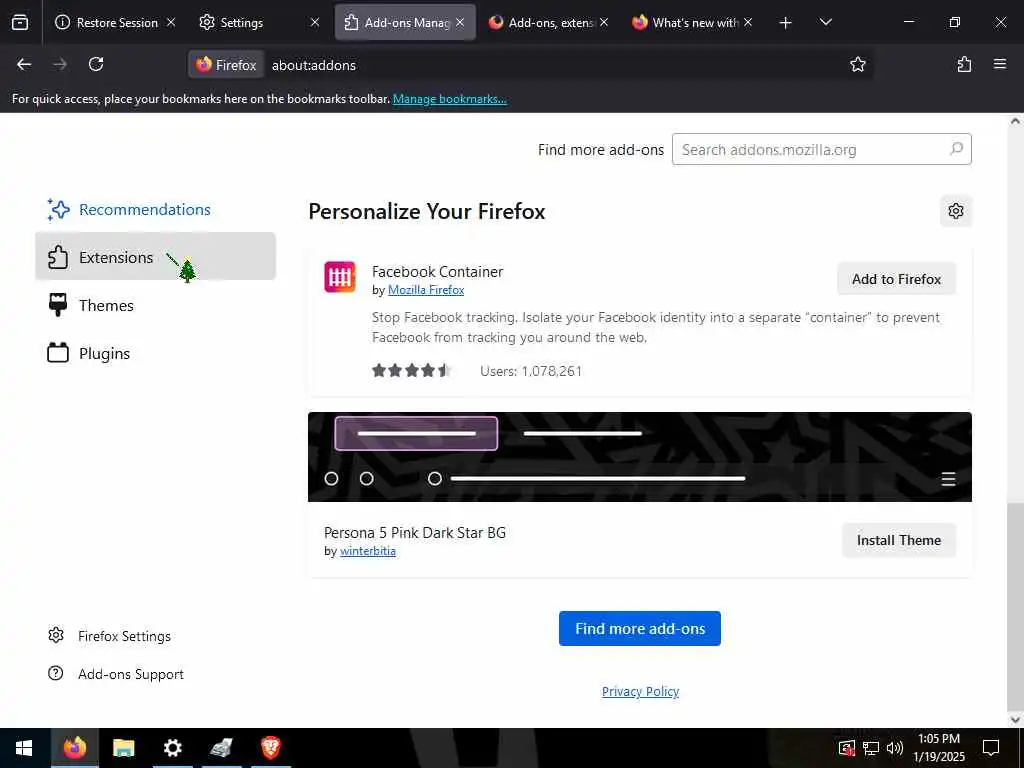This screenshot has height=768, width=1024.
Task: Click the Firefox taskbar icon
Action: (x=74, y=748)
